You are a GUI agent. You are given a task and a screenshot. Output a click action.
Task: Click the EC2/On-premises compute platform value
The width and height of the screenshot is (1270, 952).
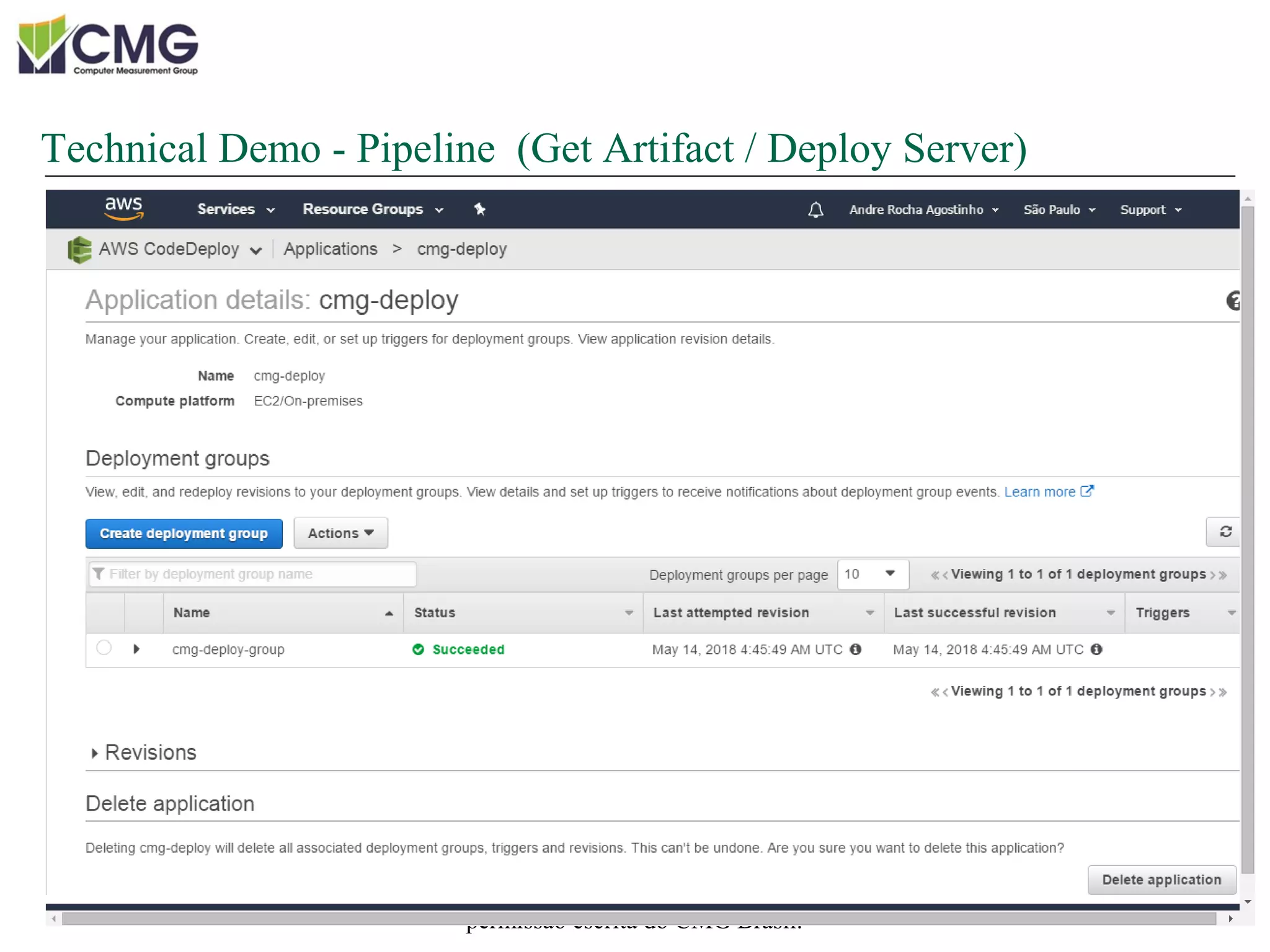click(x=308, y=401)
